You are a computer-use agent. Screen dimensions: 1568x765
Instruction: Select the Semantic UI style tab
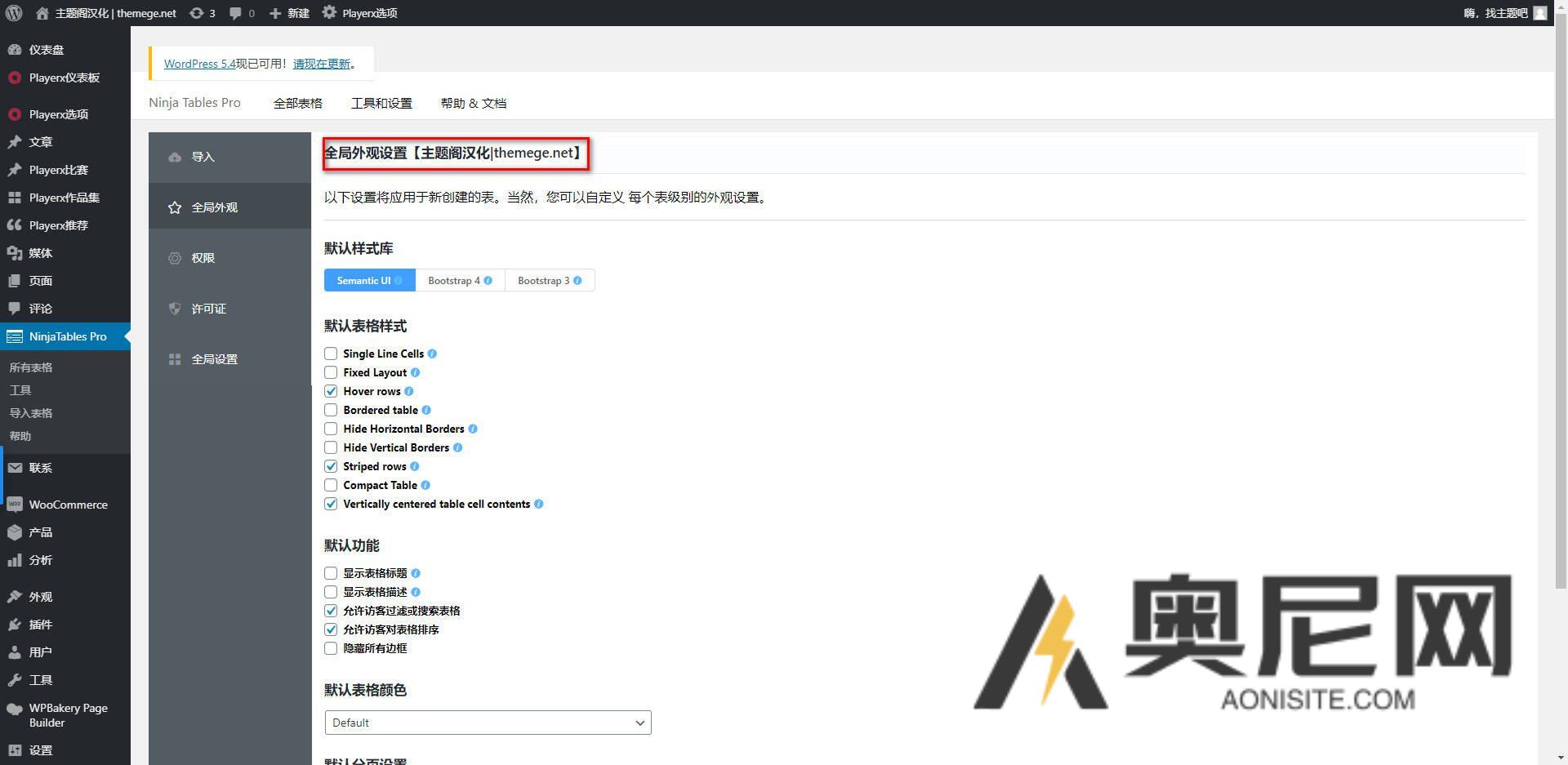(x=369, y=280)
